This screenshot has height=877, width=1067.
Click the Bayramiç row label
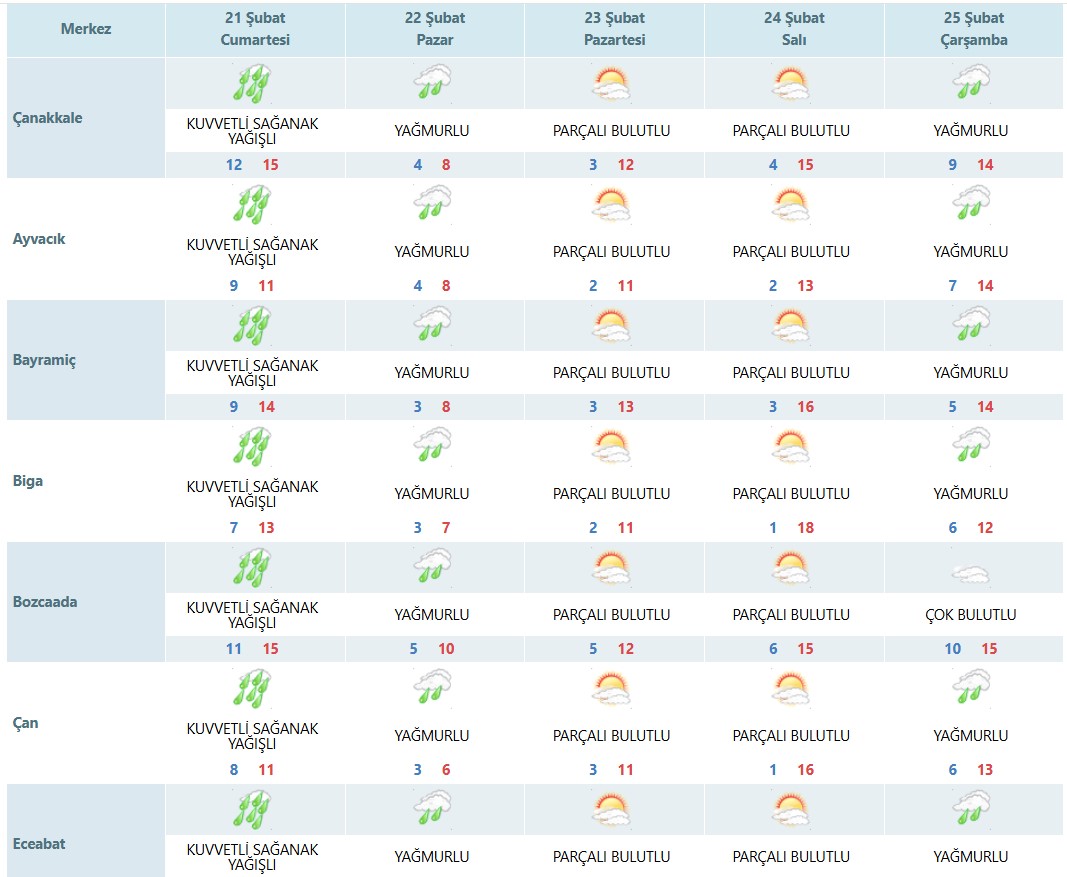tap(44, 360)
